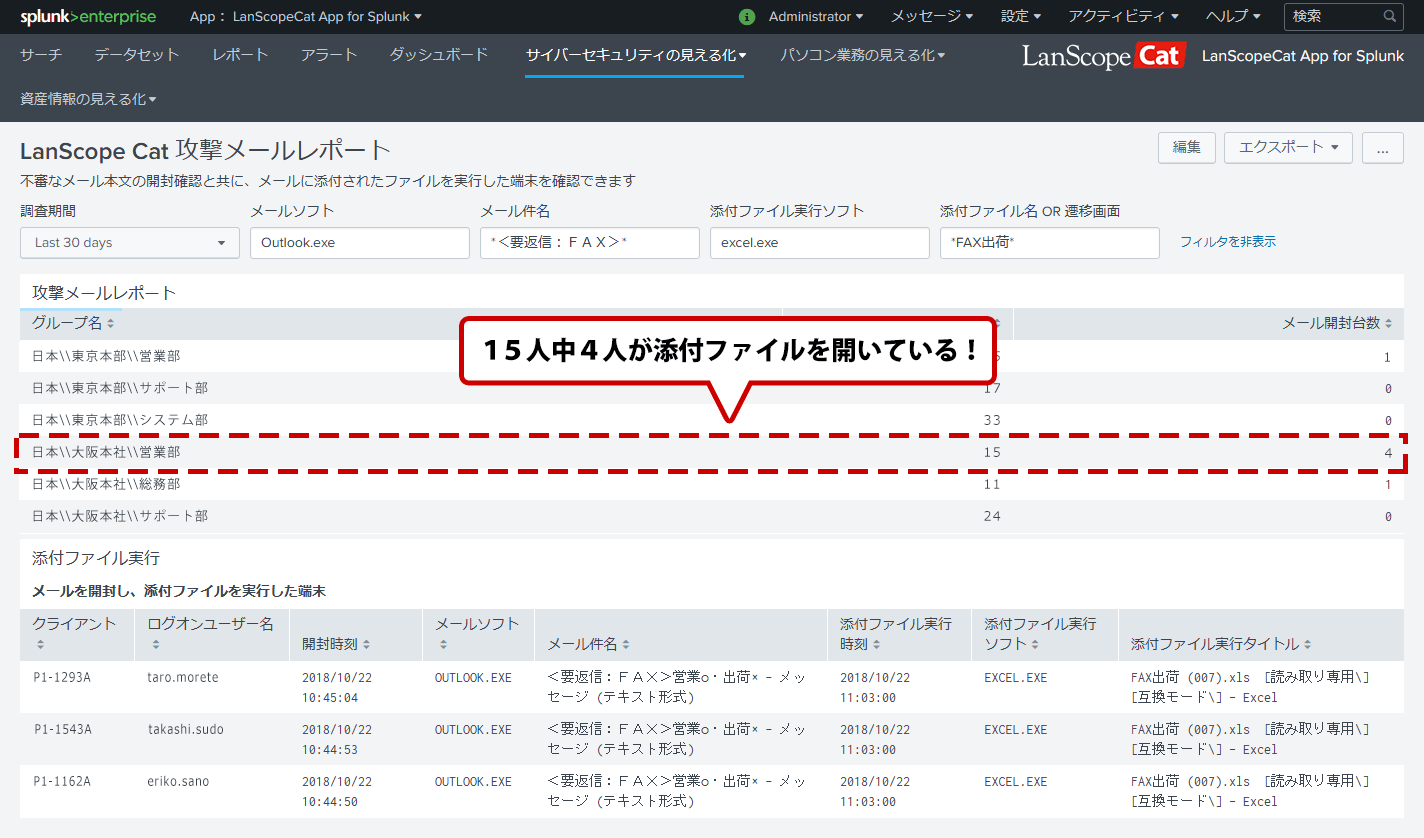Click the Splunk enterprise logo

(x=88, y=16)
